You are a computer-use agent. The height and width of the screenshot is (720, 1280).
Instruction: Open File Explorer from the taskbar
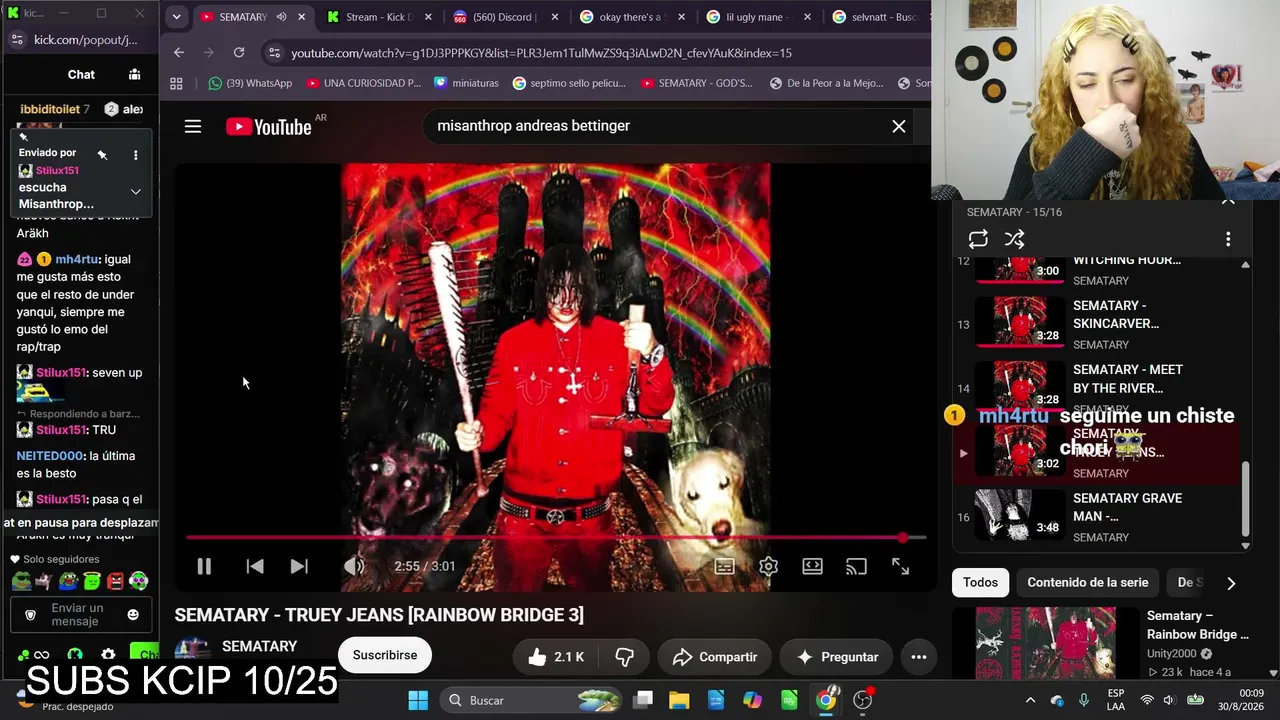click(x=679, y=700)
